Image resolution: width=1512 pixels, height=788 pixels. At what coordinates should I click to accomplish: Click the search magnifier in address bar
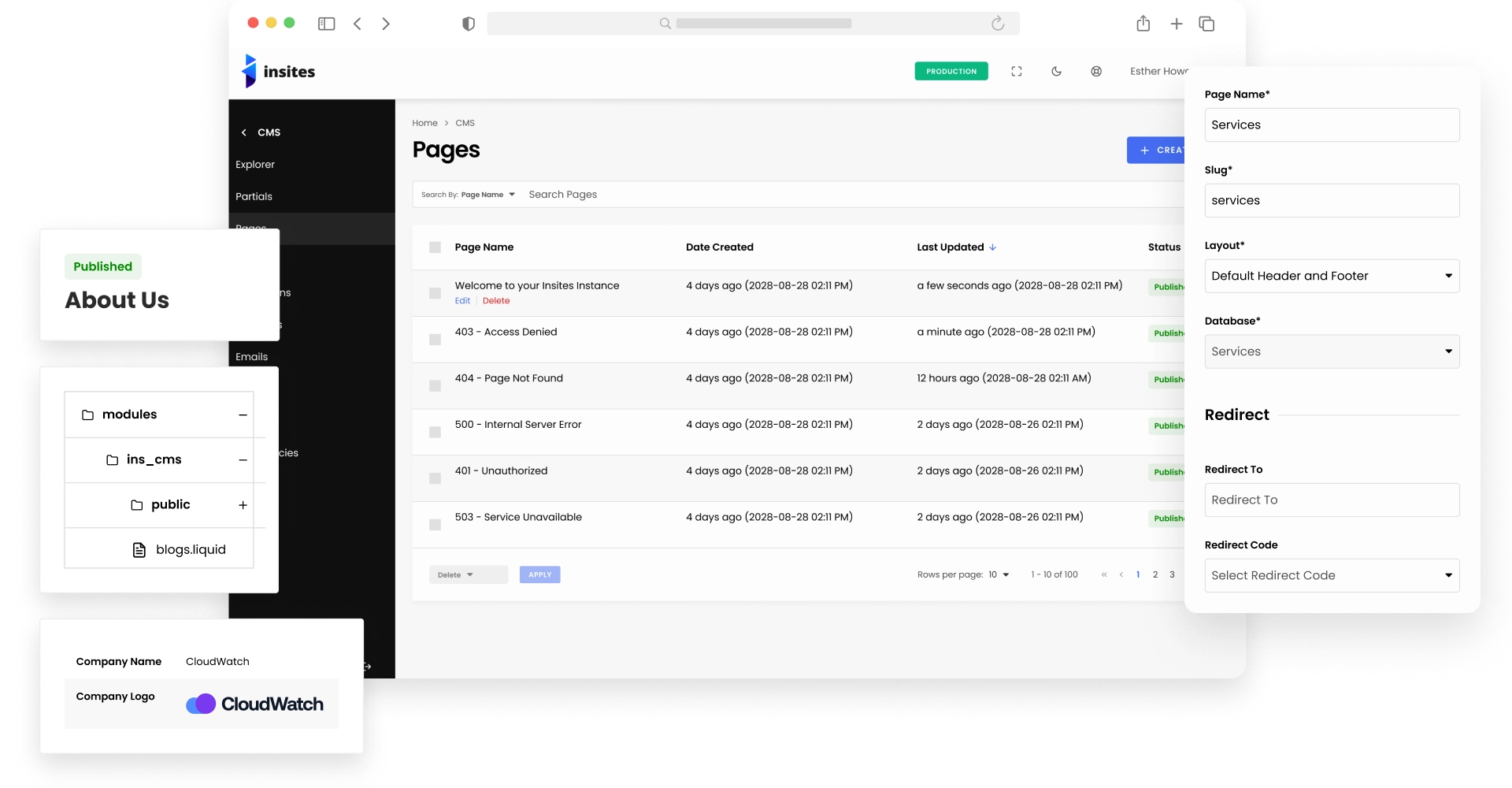pyautogui.click(x=665, y=24)
